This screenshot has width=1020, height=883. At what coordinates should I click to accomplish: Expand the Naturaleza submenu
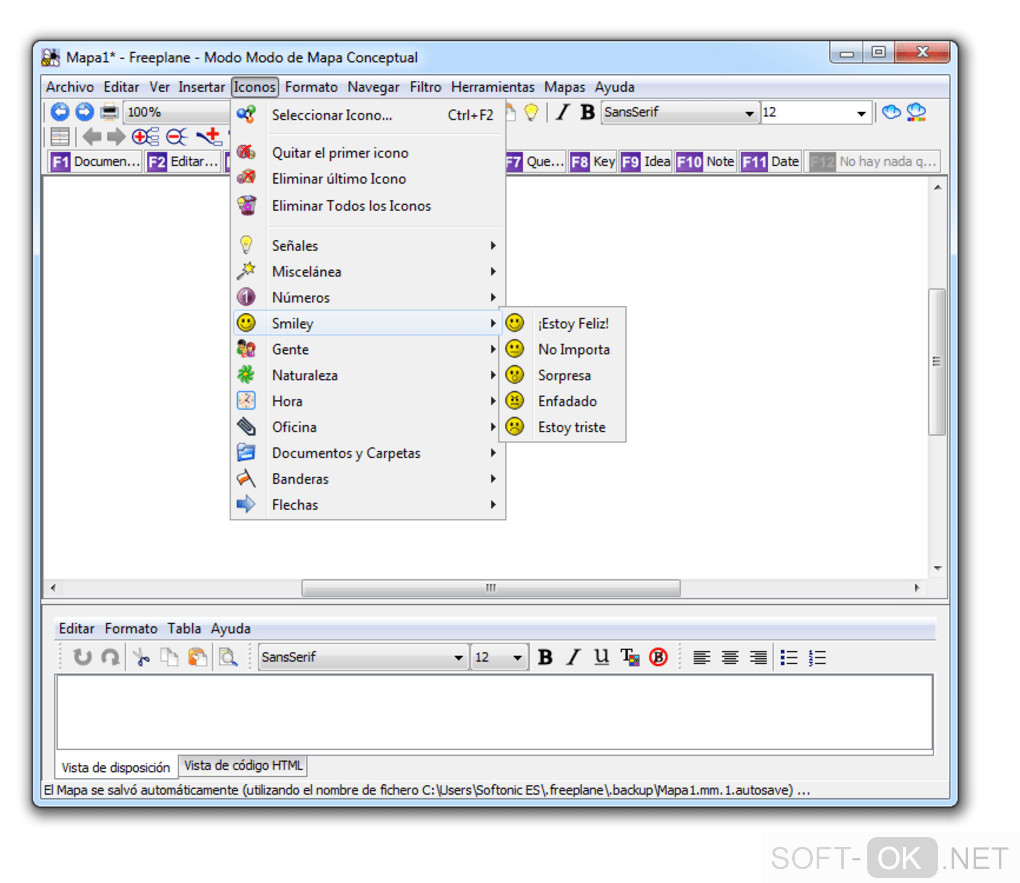coord(368,375)
